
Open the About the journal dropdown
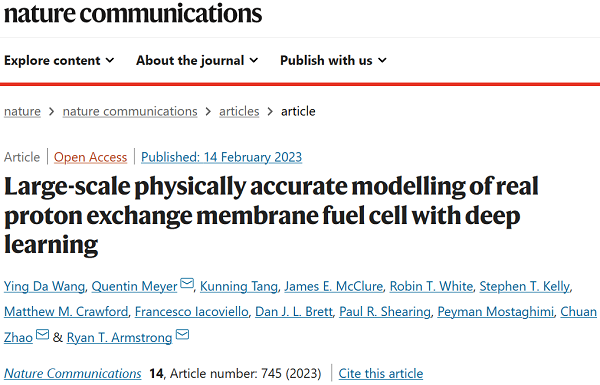point(197,60)
